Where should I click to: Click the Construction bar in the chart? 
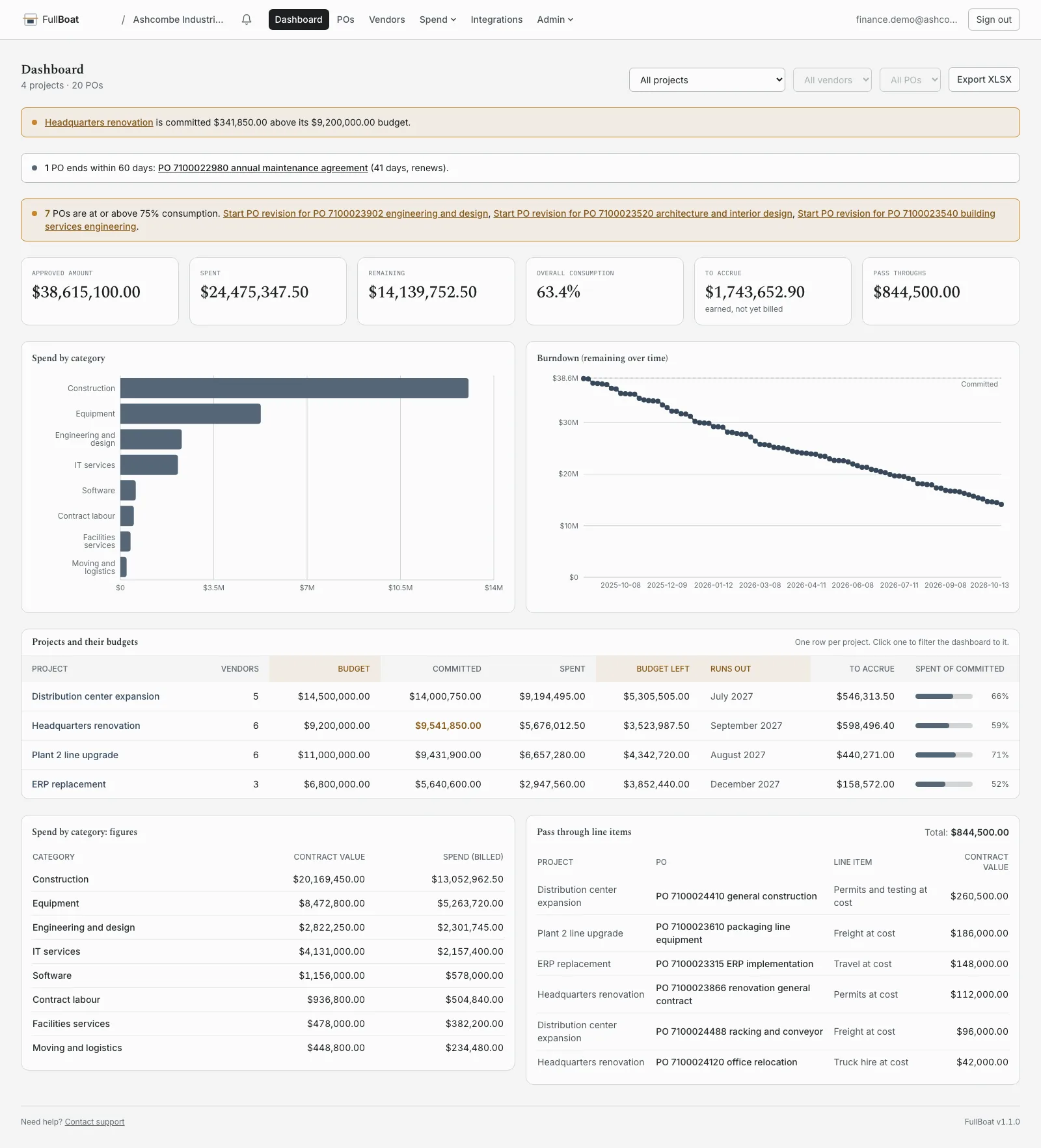point(294,389)
